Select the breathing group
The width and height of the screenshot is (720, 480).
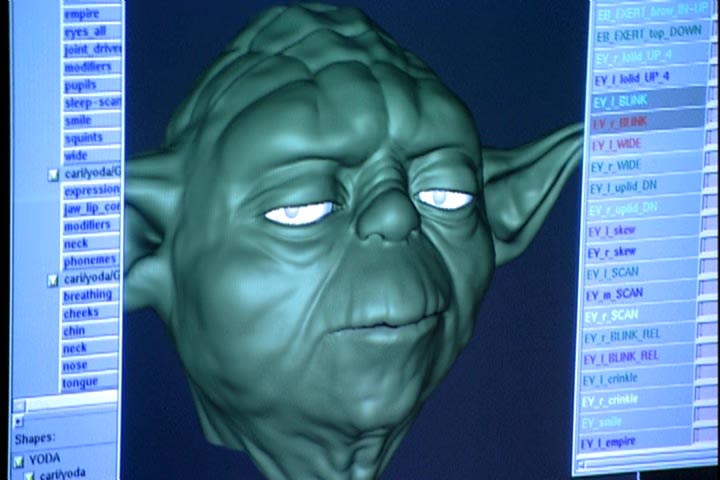tap(90, 295)
